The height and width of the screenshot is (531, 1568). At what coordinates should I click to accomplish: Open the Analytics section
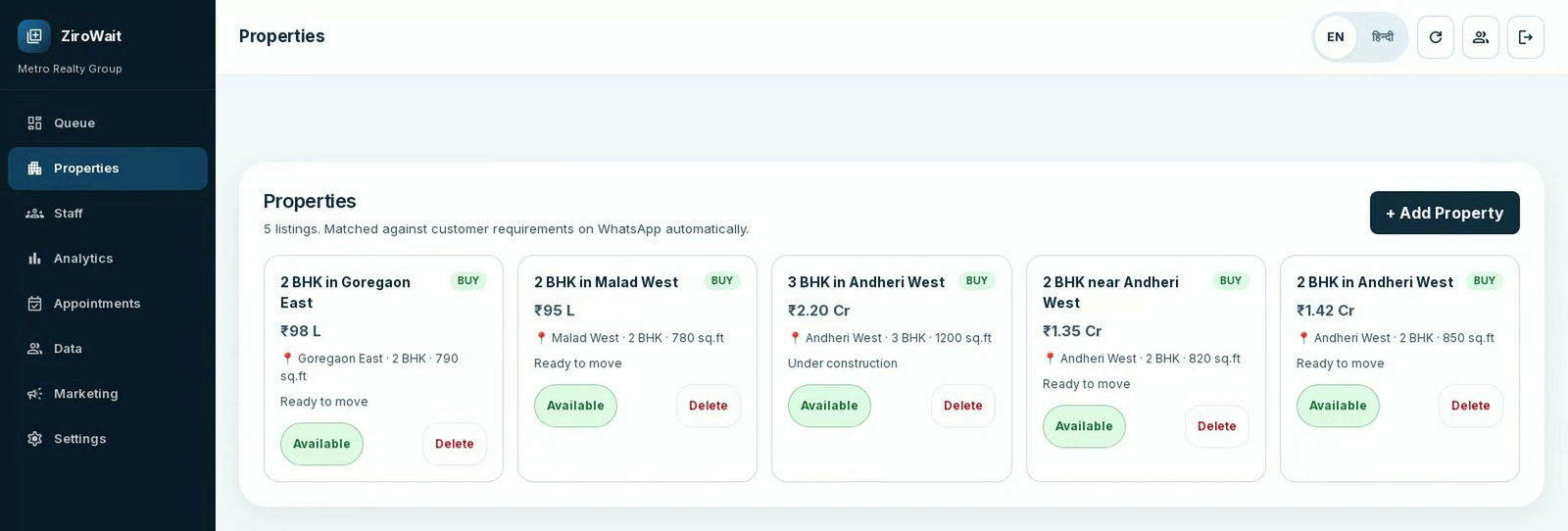click(108, 258)
